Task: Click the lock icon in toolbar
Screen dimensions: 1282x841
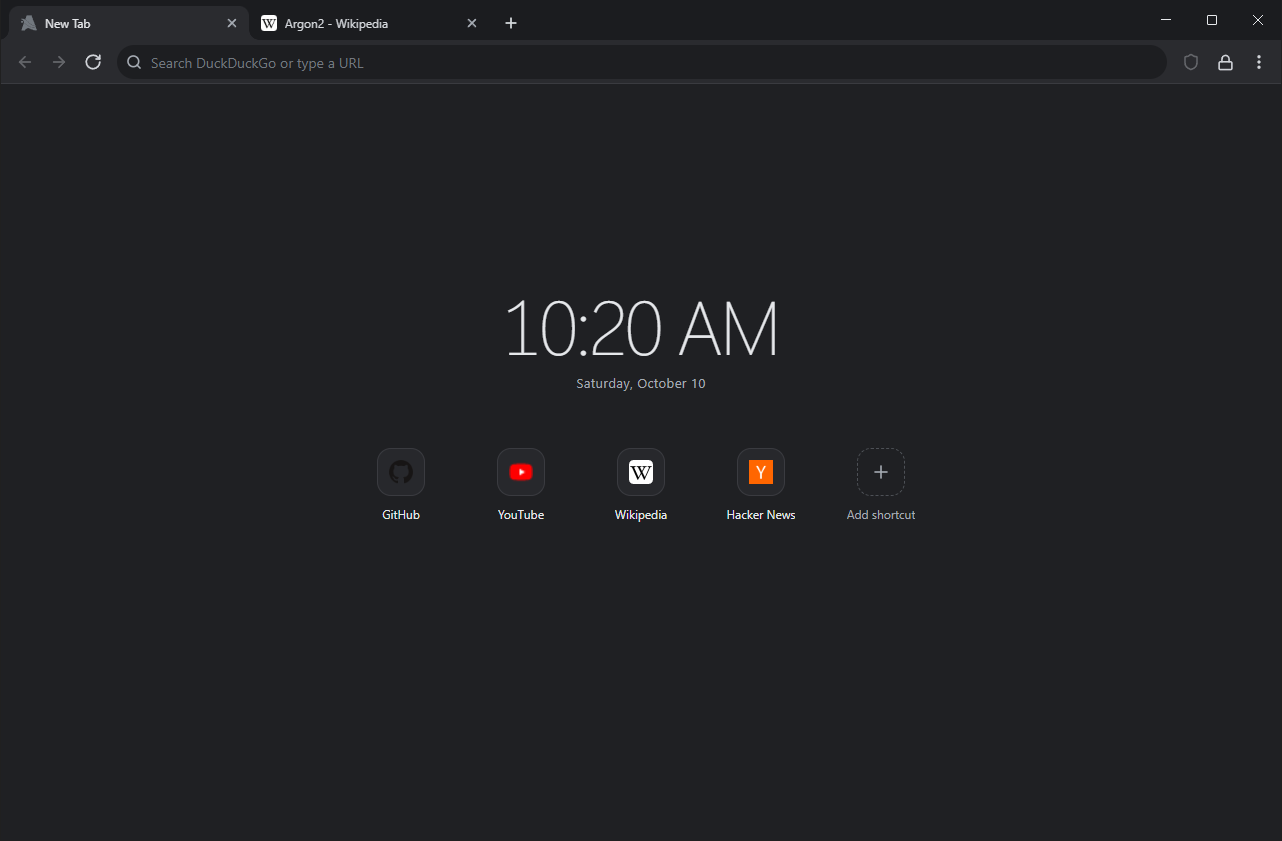Action: [x=1225, y=62]
